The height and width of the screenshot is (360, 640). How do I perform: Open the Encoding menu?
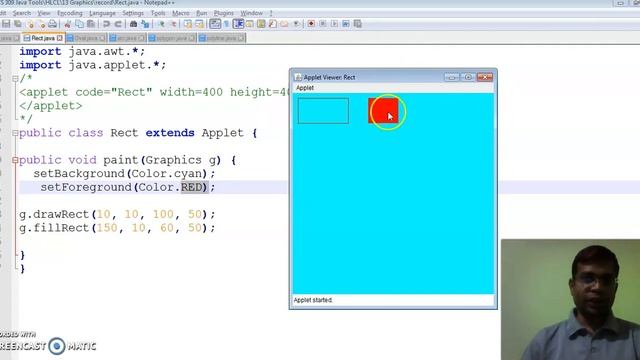tap(70, 13)
